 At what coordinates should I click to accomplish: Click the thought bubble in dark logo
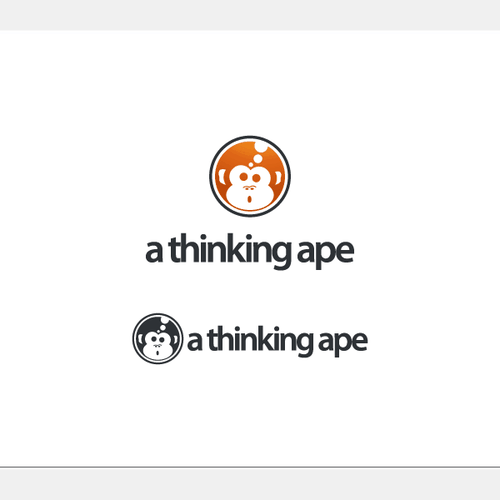(x=165, y=321)
